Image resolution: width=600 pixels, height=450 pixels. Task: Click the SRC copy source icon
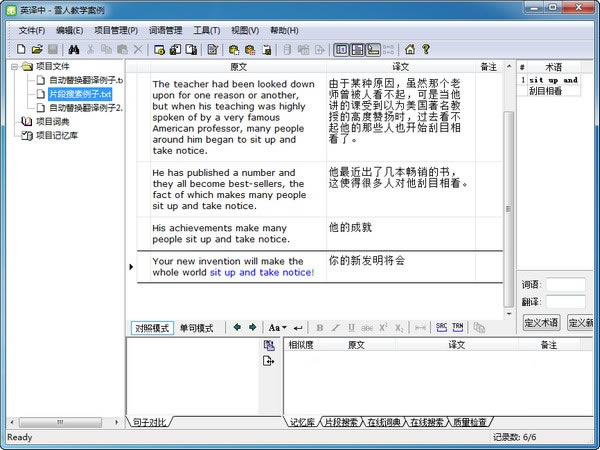[442, 327]
